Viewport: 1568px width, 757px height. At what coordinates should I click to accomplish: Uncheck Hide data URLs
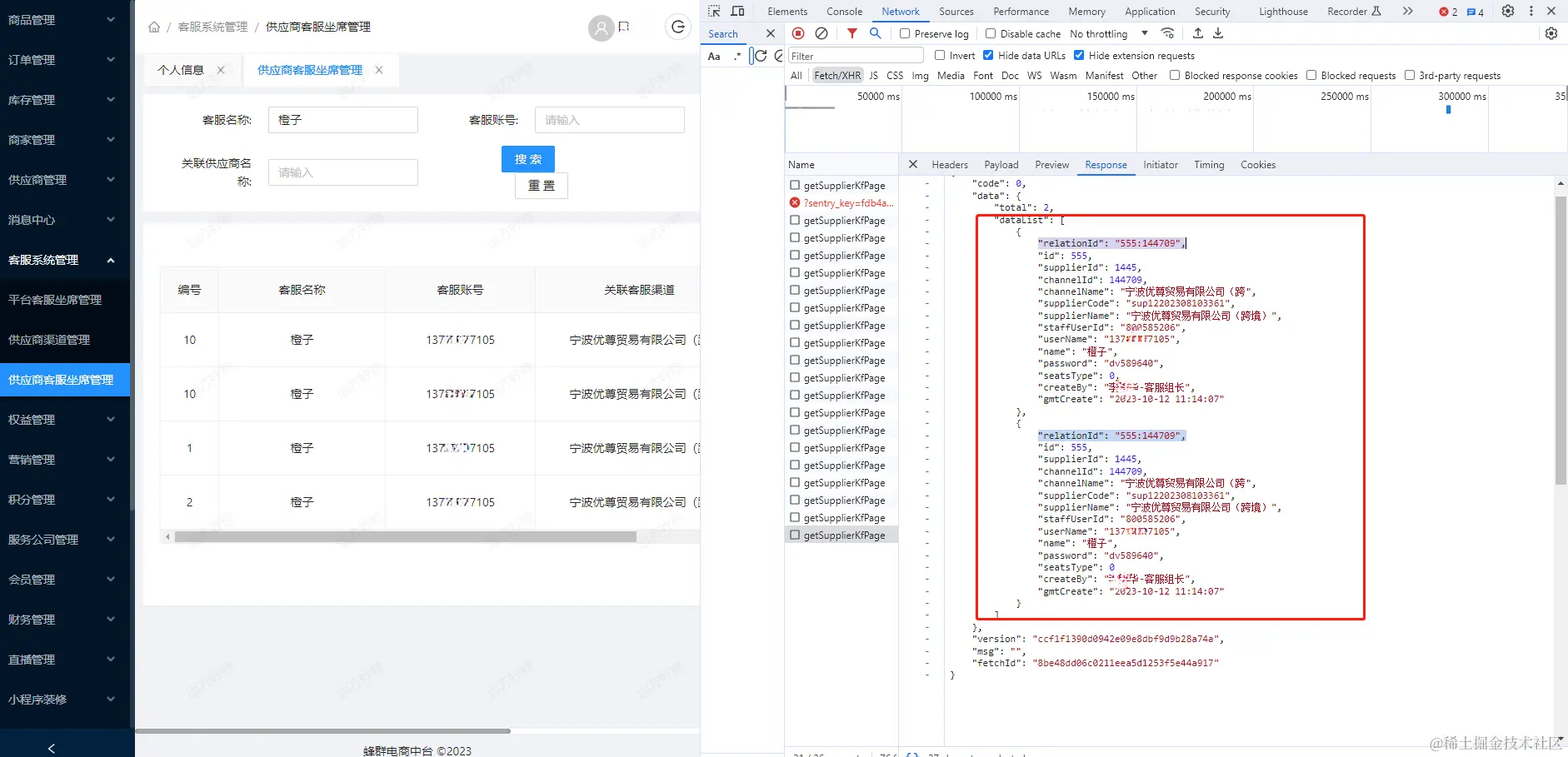coord(988,55)
